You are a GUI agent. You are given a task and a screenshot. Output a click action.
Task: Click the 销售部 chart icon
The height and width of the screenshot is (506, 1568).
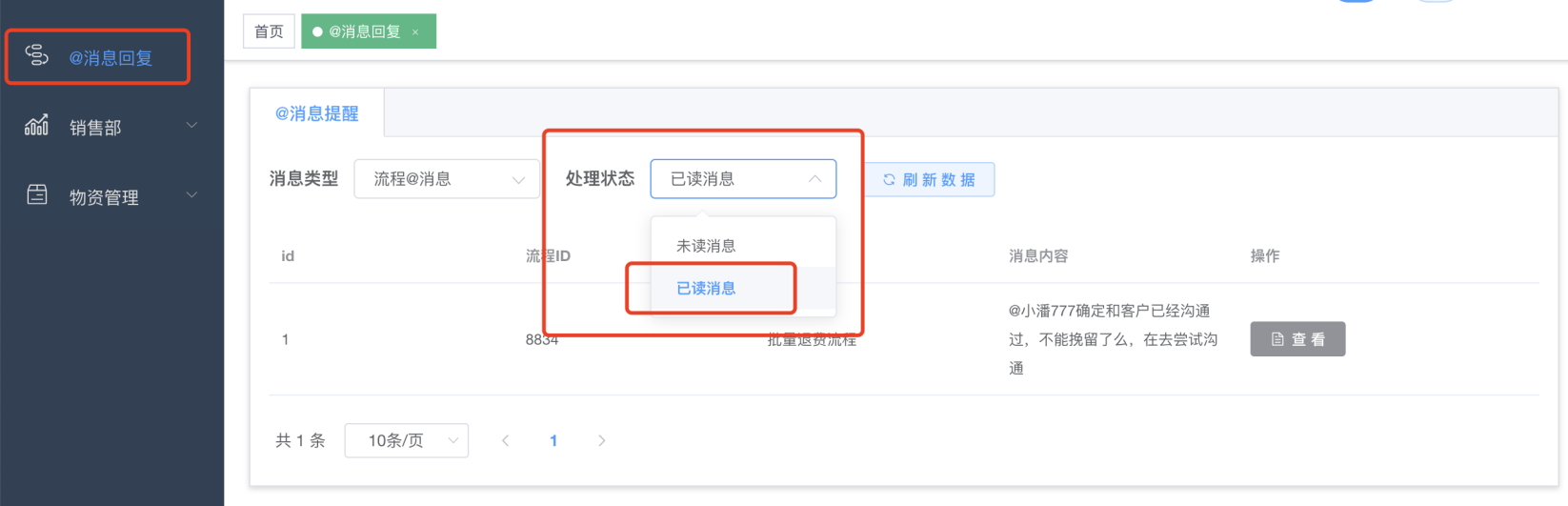pos(36,126)
